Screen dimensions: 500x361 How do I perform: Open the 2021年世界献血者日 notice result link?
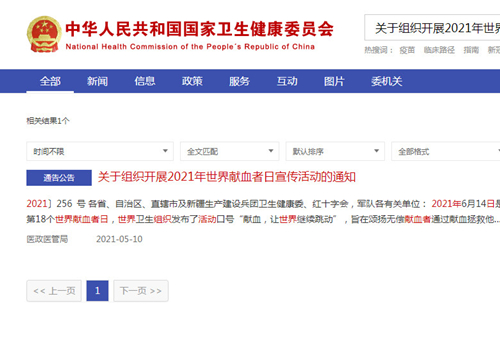coord(227,177)
